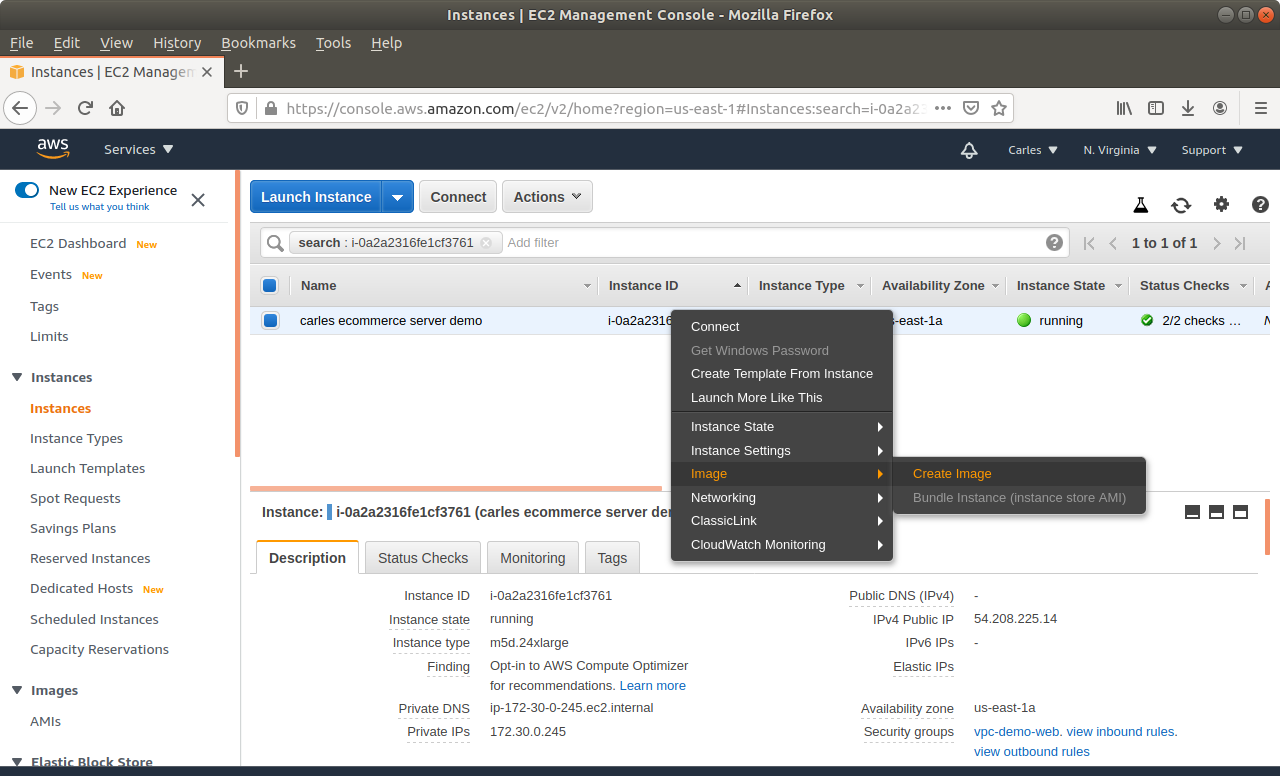Open the table settings gear icon
This screenshot has width=1280, height=776.
pos(1221,204)
